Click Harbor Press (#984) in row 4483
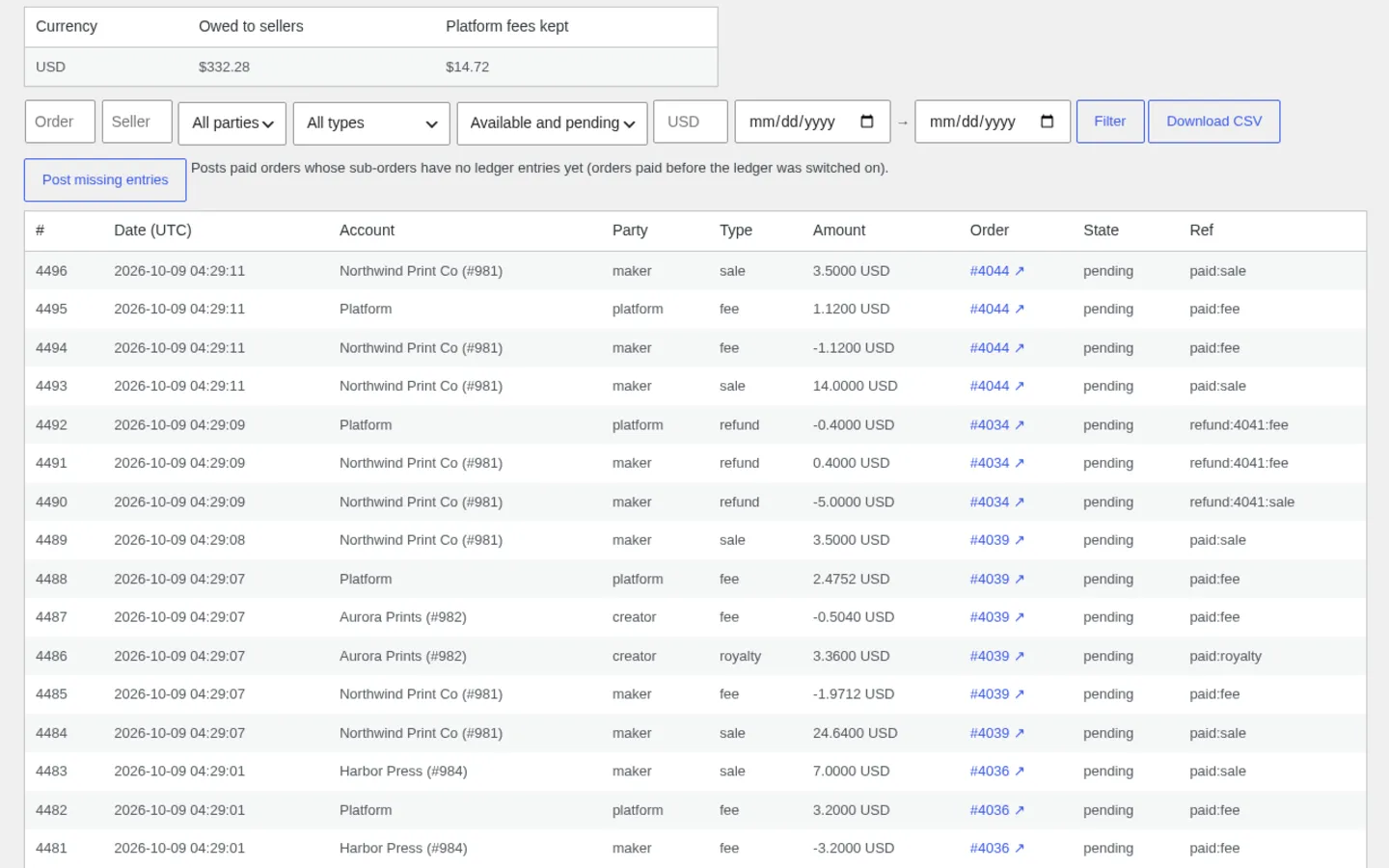 click(x=403, y=772)
